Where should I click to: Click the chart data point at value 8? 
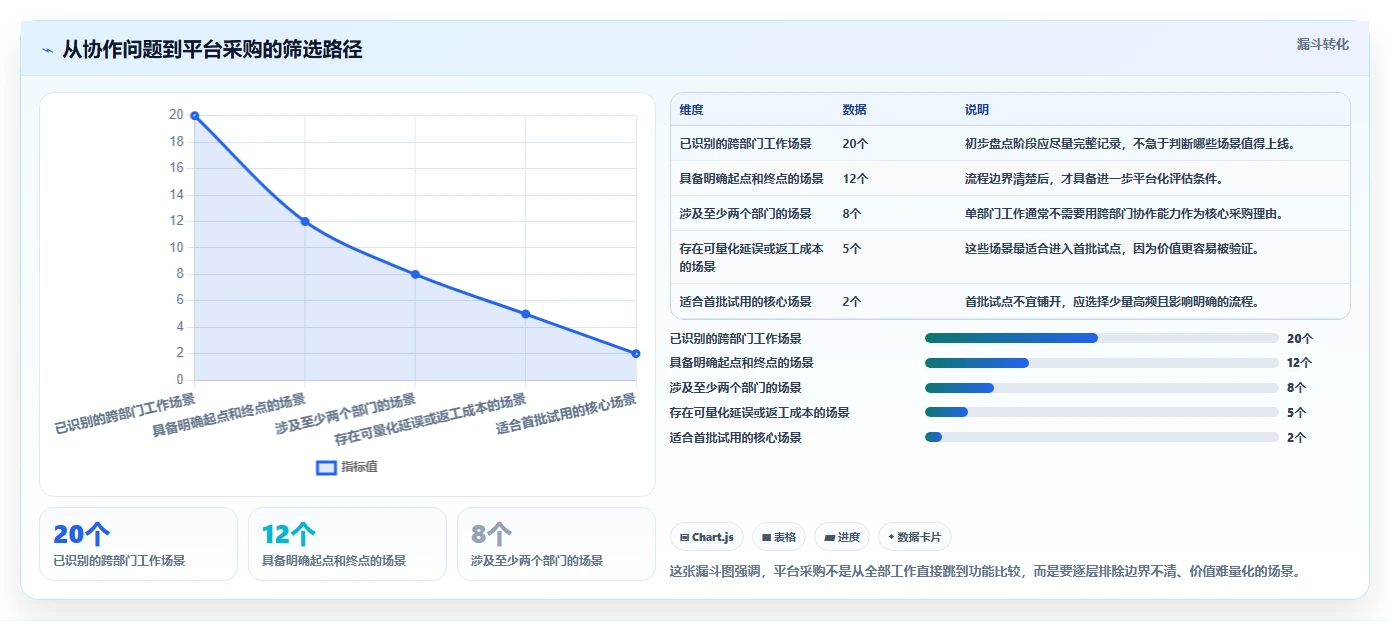pos(415,274)
